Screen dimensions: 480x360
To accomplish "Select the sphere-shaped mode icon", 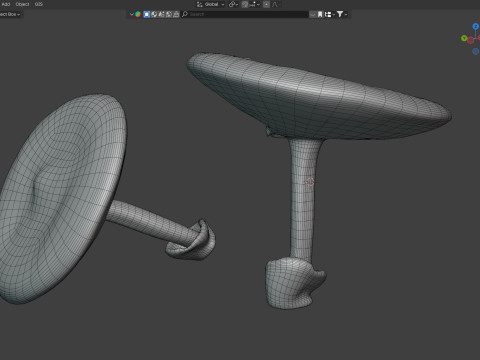I will click(x=154, y=14).
